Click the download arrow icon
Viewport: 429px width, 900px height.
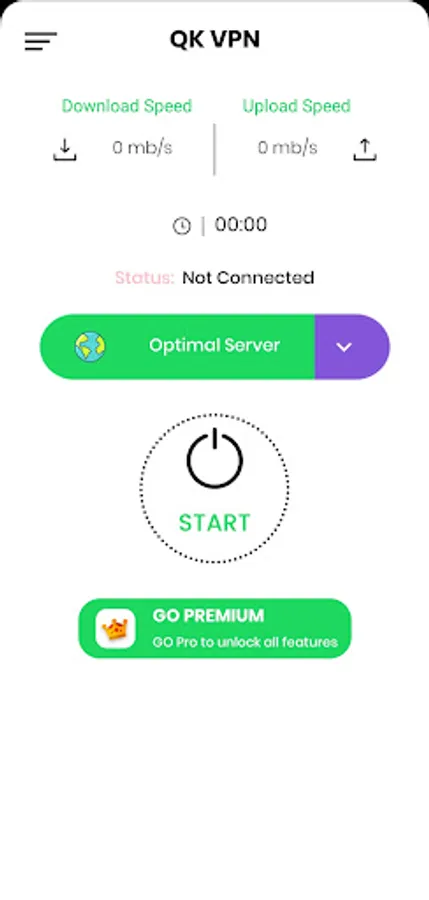[x=65, y=149]
